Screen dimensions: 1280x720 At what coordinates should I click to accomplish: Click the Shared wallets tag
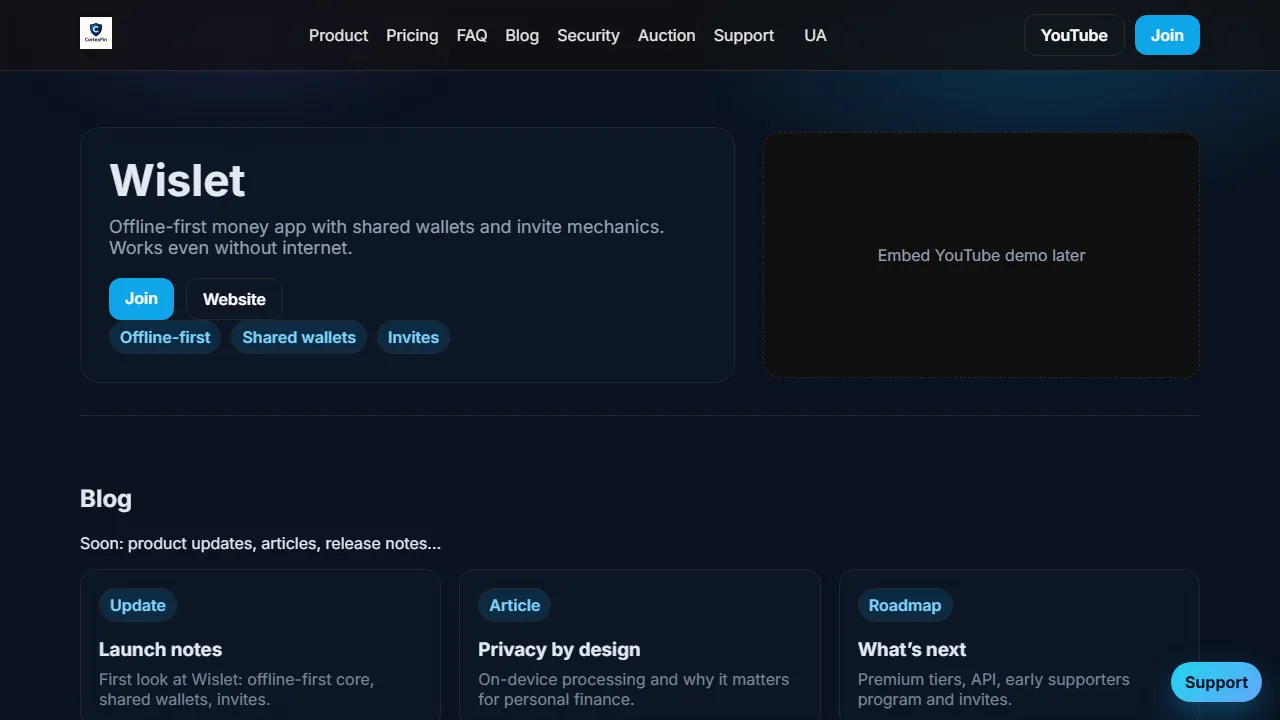(x=299, y=337)
